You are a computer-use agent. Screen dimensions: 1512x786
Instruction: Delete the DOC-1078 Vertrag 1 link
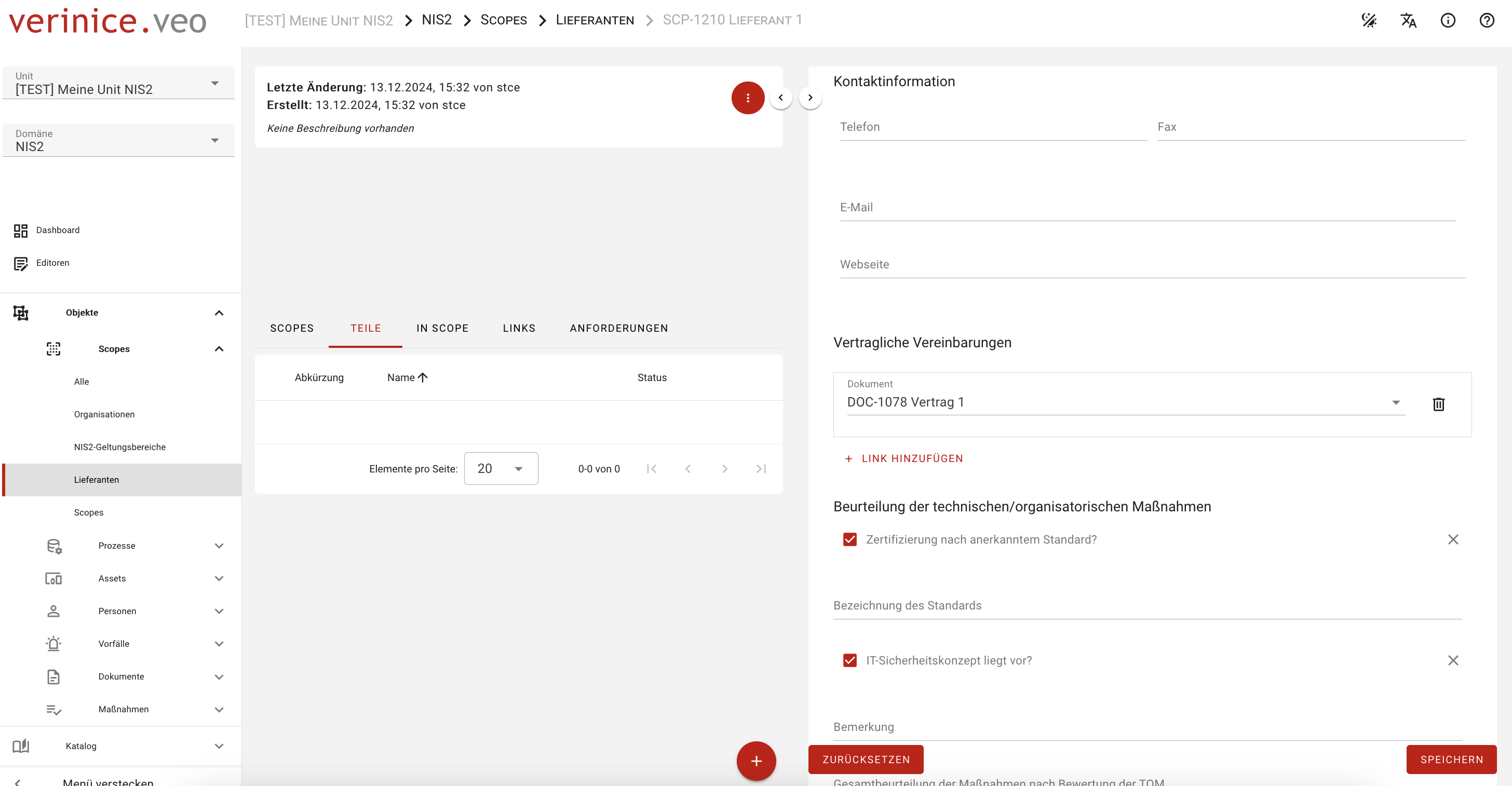click(1438, 404)
